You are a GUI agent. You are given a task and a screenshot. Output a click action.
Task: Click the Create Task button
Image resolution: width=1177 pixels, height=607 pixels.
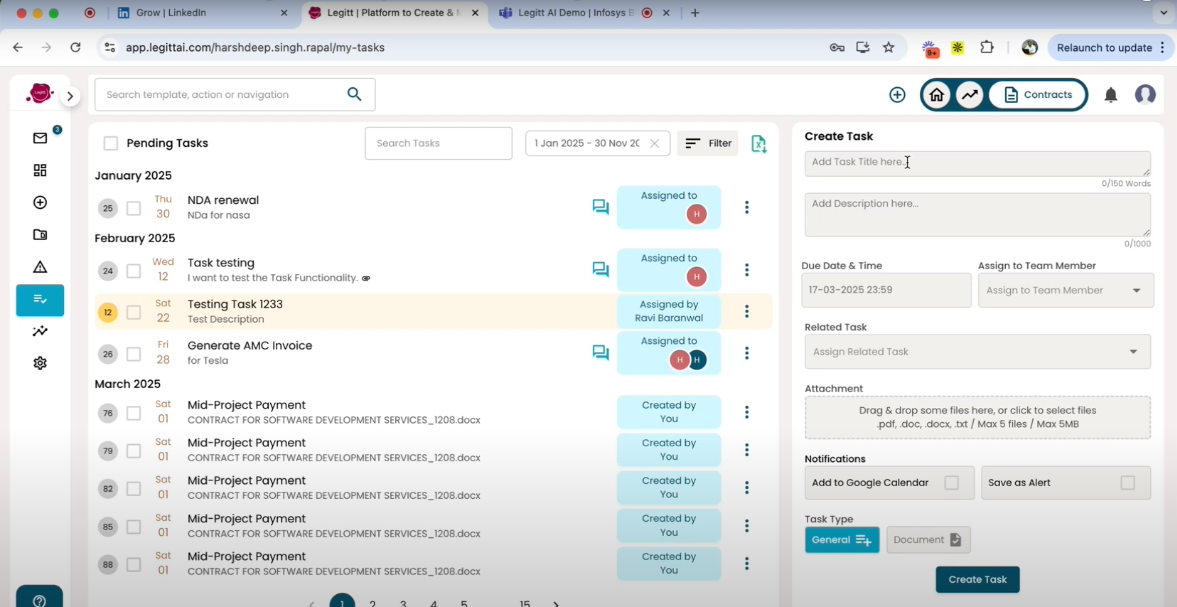tap(977, 579)
